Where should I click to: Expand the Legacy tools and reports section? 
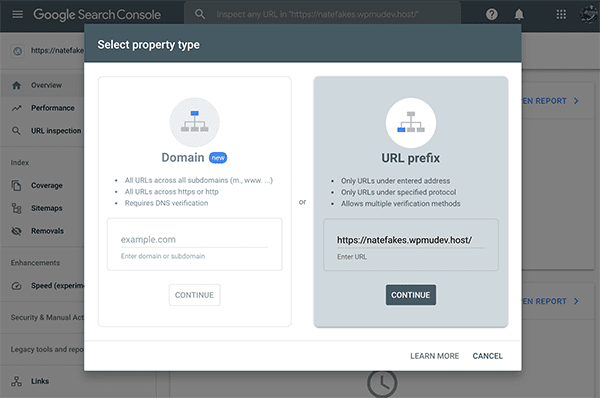pos(47,349)
